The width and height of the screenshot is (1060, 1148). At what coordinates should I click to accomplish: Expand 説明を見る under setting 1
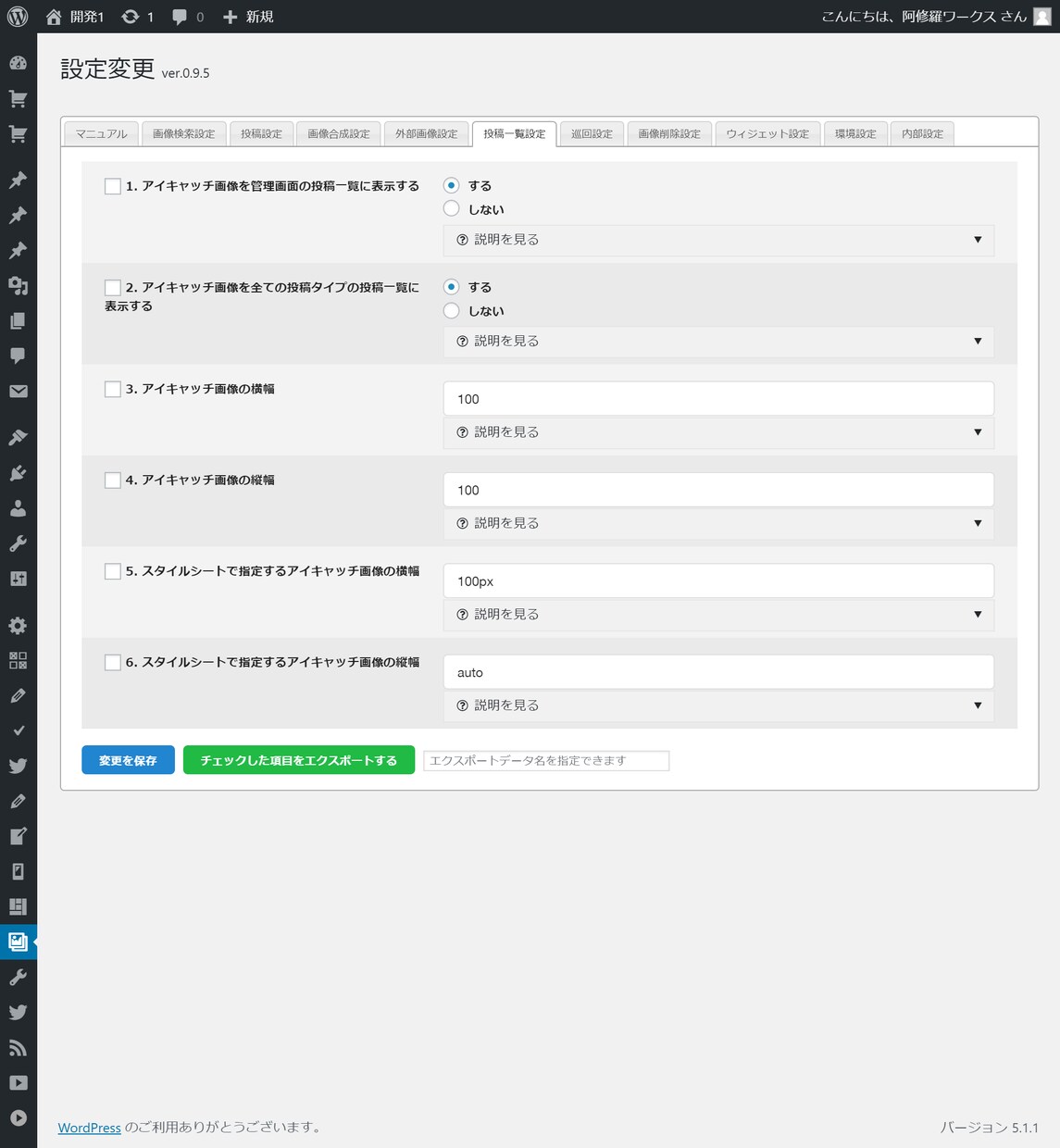pos(718,240)
